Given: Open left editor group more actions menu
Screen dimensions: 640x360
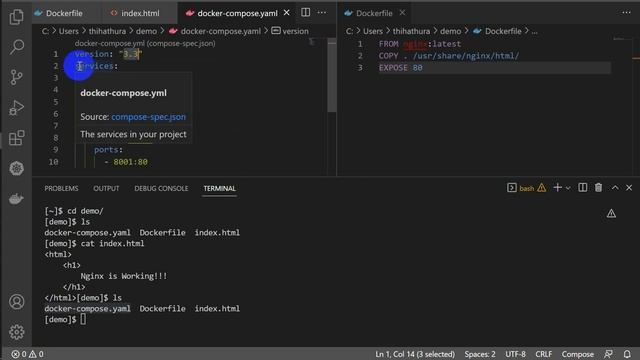Looking at the screenshot, I should point(322,13).
